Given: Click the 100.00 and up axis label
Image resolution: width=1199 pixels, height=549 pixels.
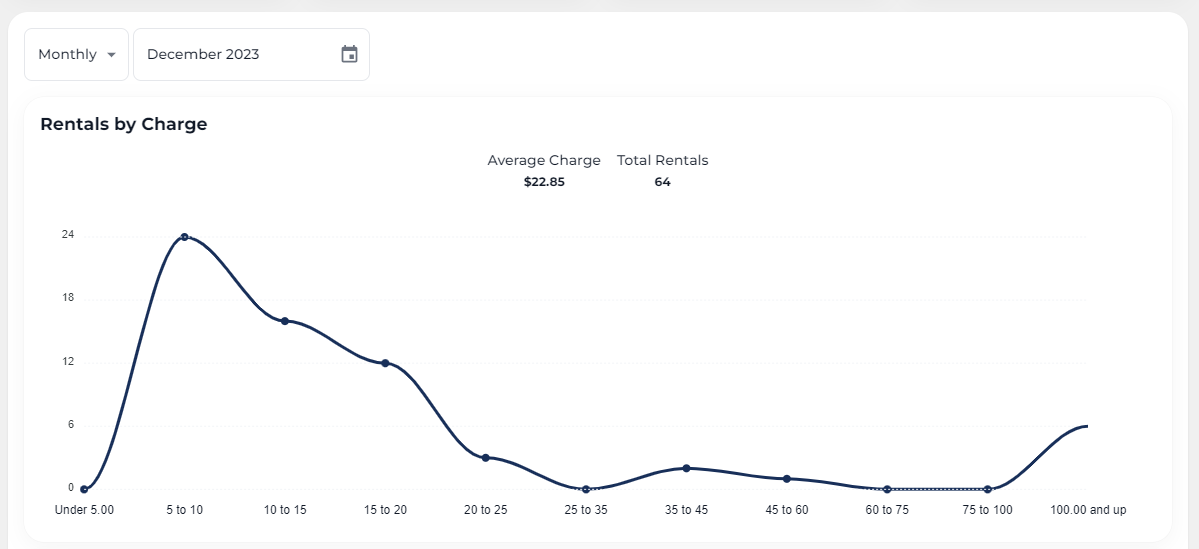Looking at the screenshot, I should 1088,510.
